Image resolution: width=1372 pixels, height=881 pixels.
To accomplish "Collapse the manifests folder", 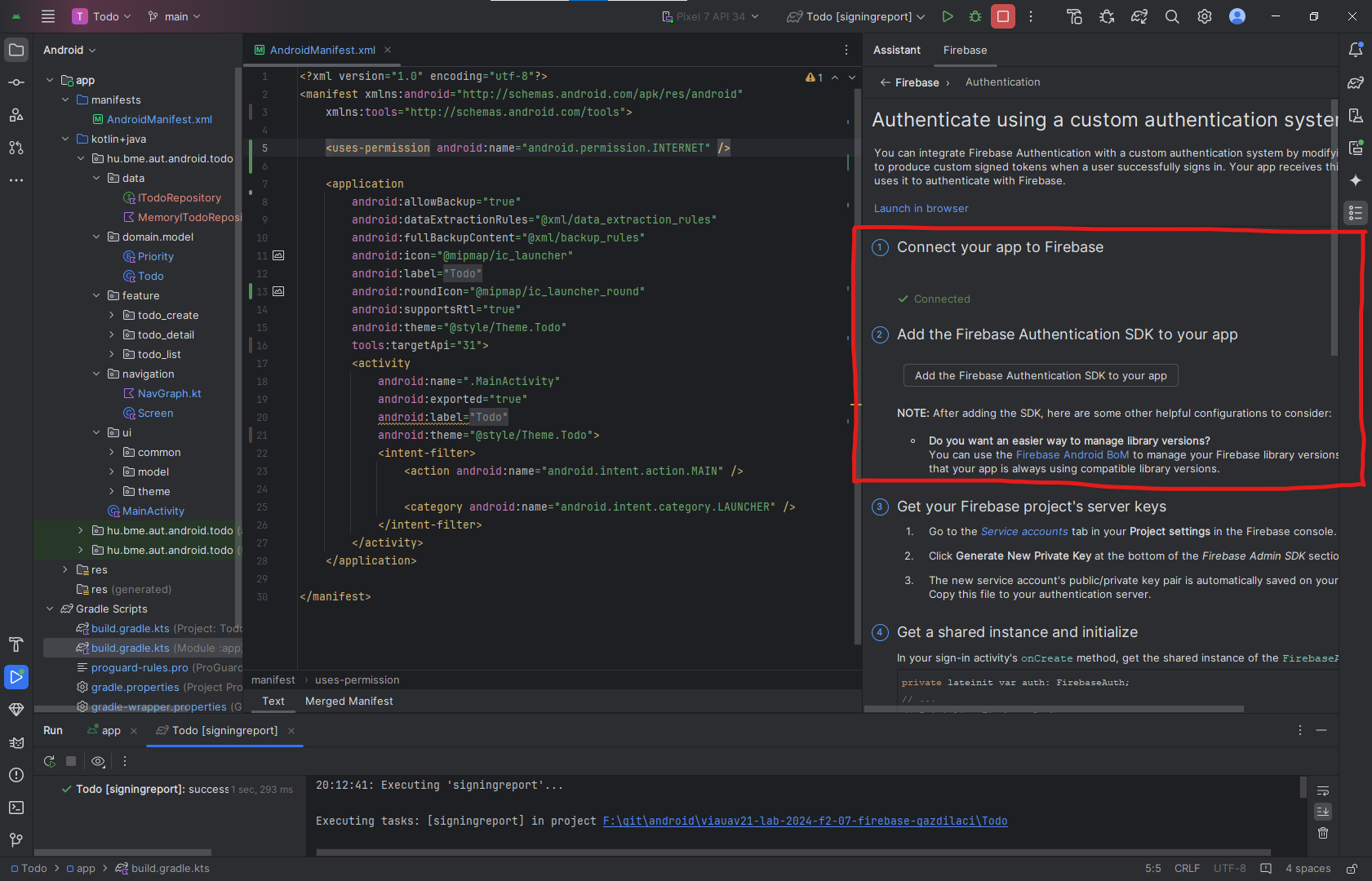I will click(65, 100).
